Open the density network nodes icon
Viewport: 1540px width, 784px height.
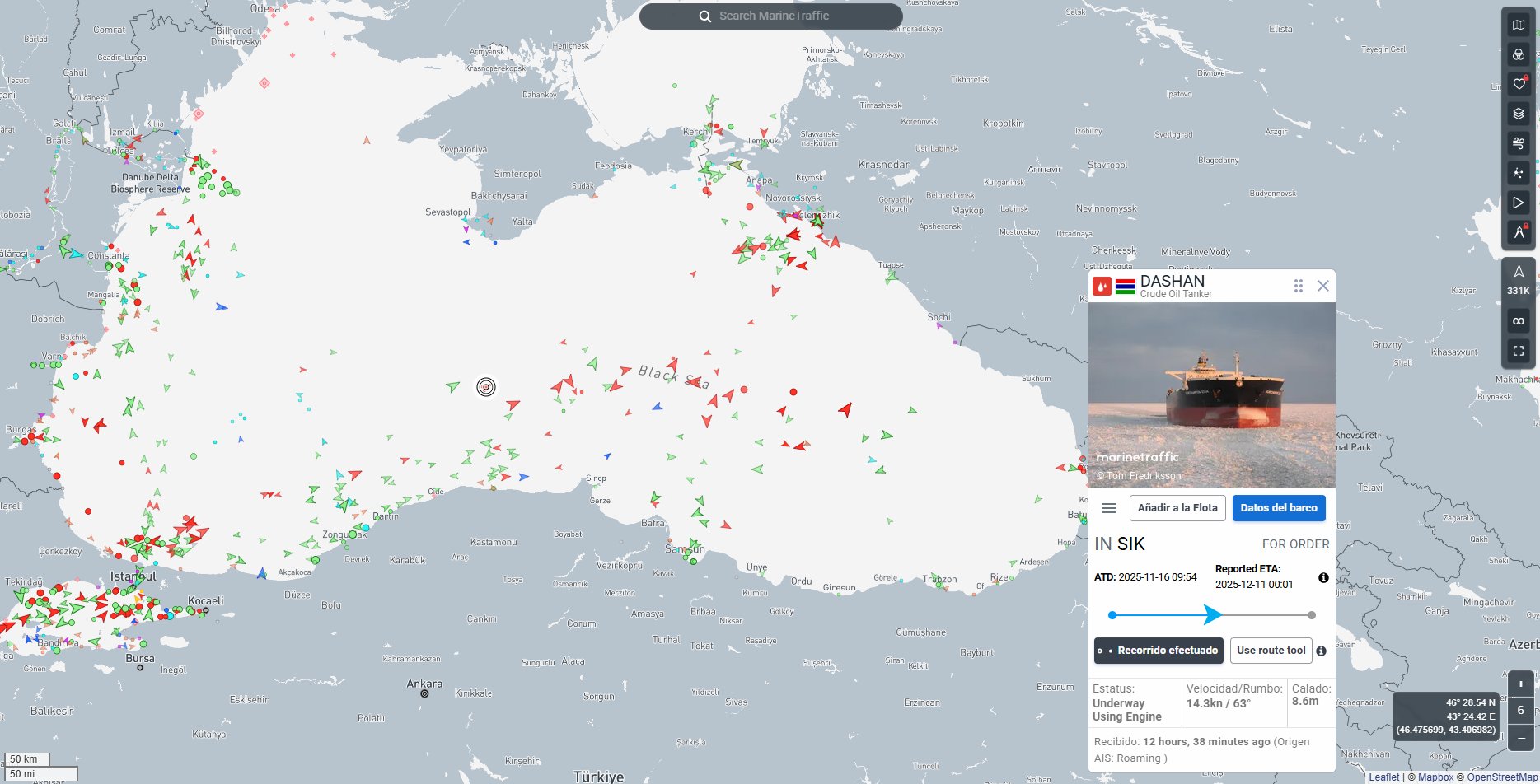tap(1519, 173)
